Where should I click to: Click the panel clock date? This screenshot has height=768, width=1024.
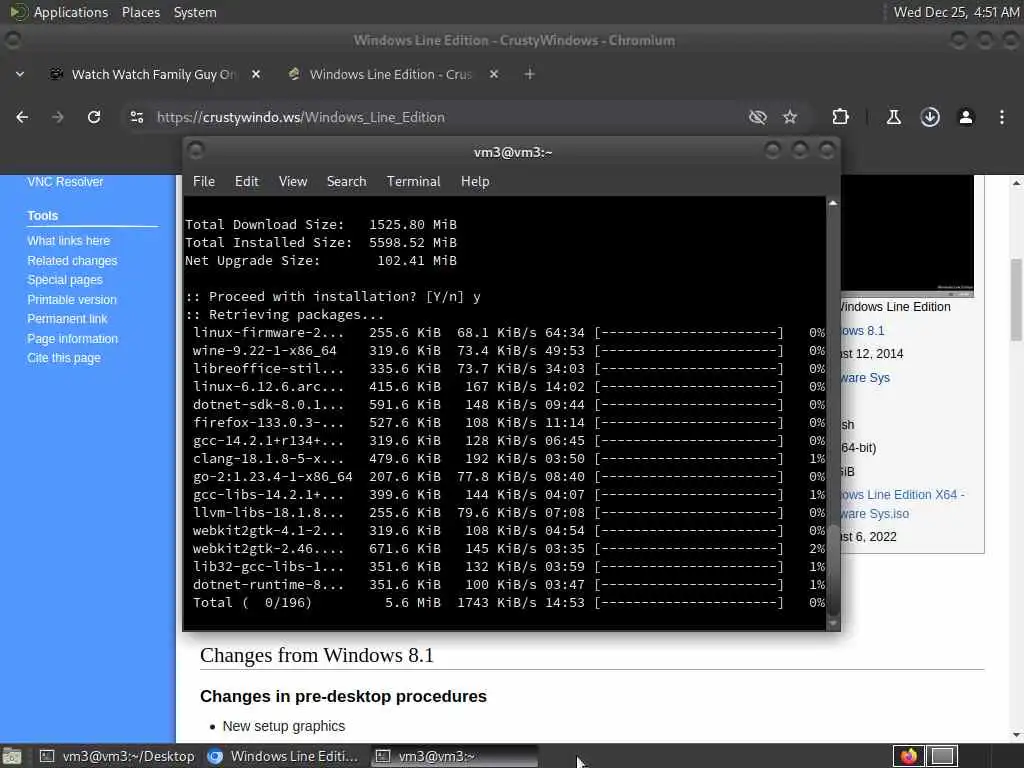(956, 12)
